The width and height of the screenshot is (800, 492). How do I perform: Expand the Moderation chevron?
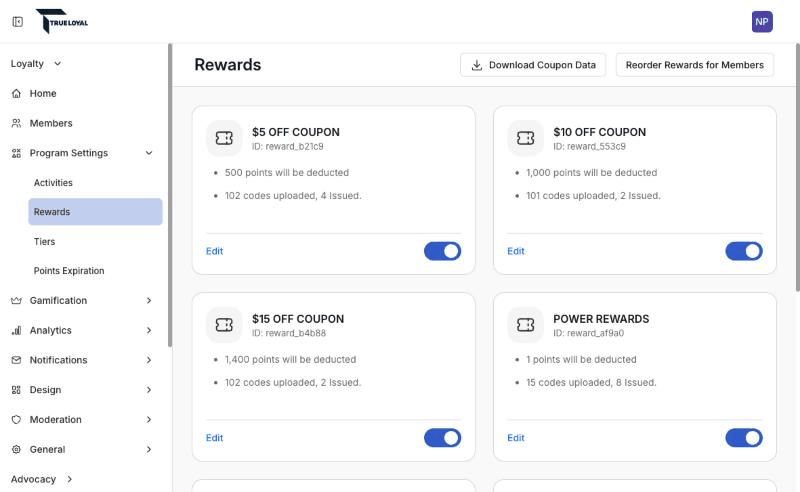pos(149,420)
